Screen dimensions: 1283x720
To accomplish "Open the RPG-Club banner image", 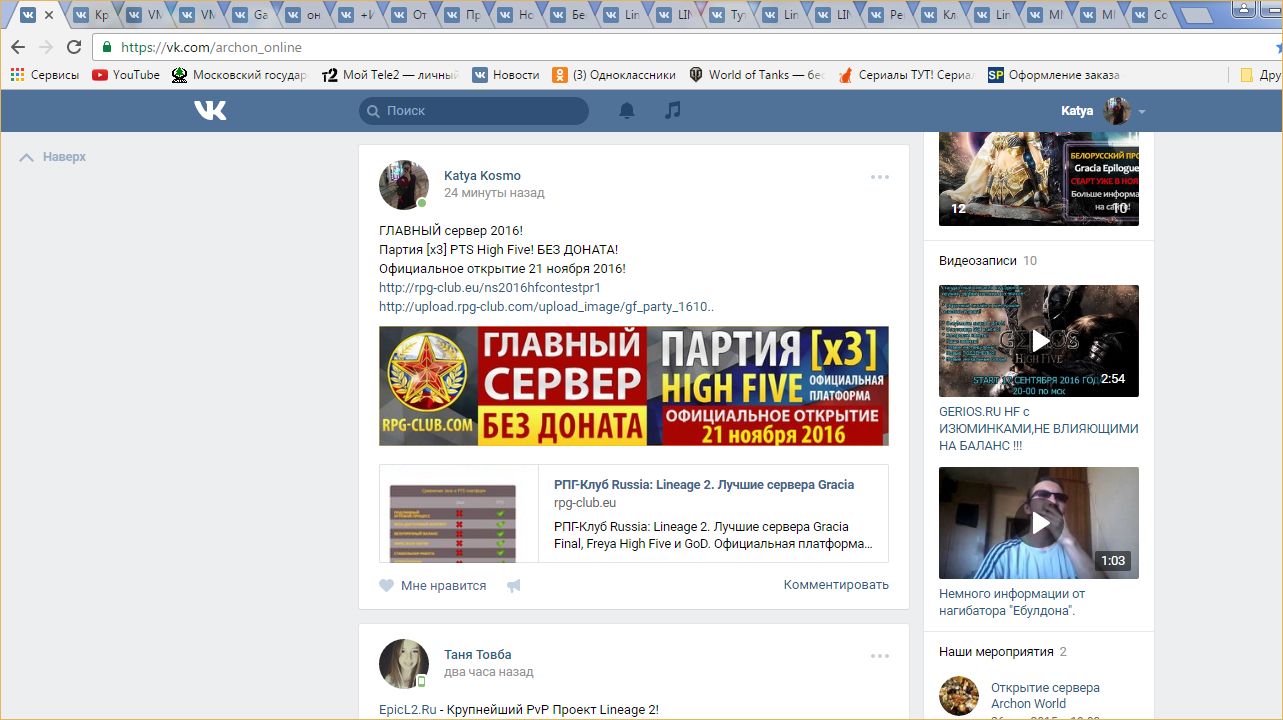I will [633, 386].
